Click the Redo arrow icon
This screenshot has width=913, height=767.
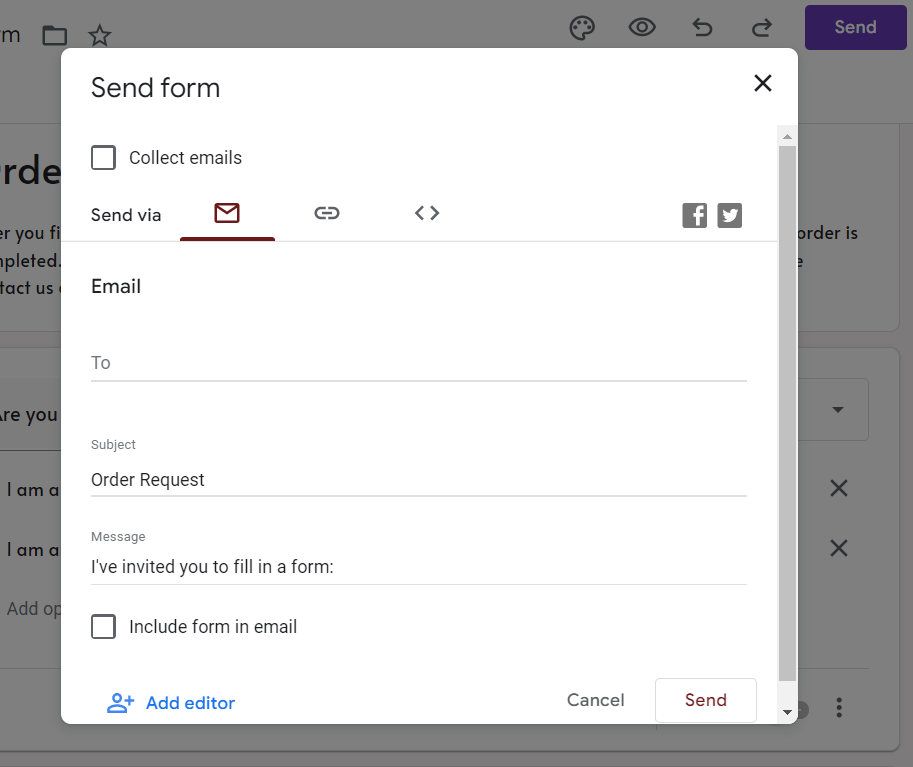[x=762, y=28]
